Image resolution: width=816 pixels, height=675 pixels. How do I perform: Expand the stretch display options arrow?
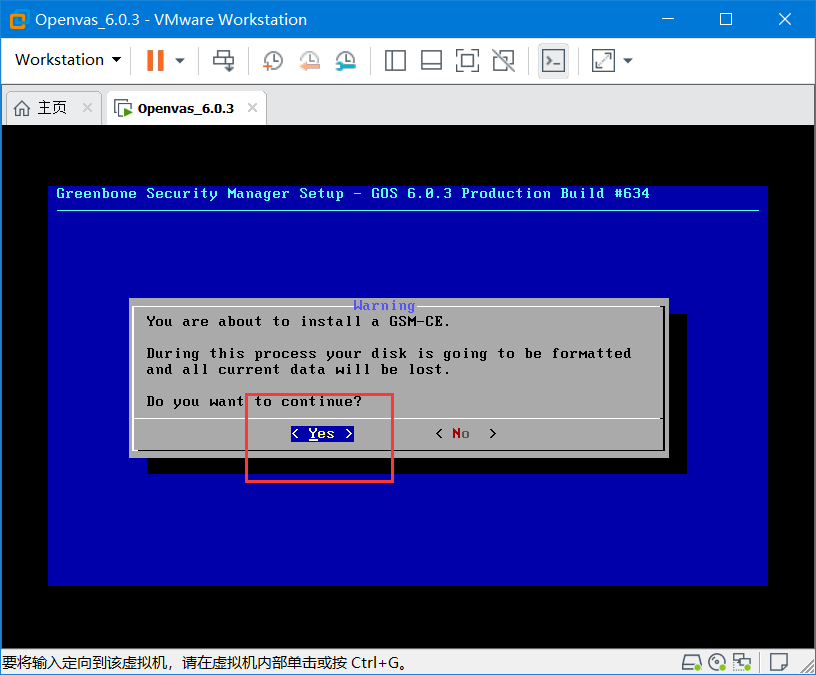[628, 61]
